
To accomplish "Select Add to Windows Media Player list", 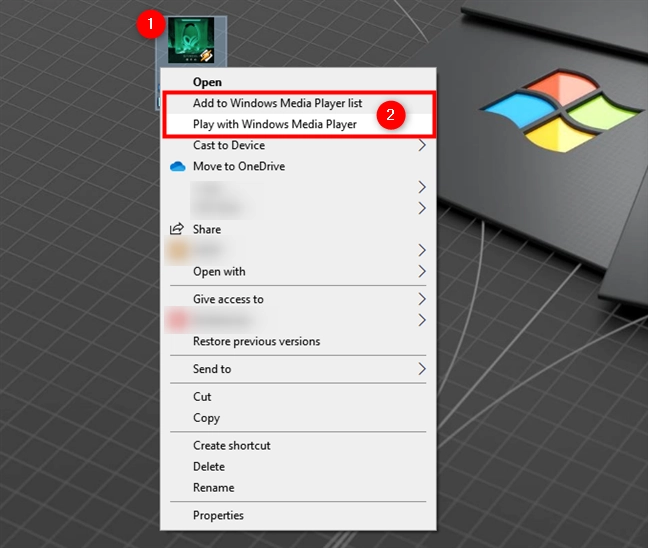I will click(298, 103).
